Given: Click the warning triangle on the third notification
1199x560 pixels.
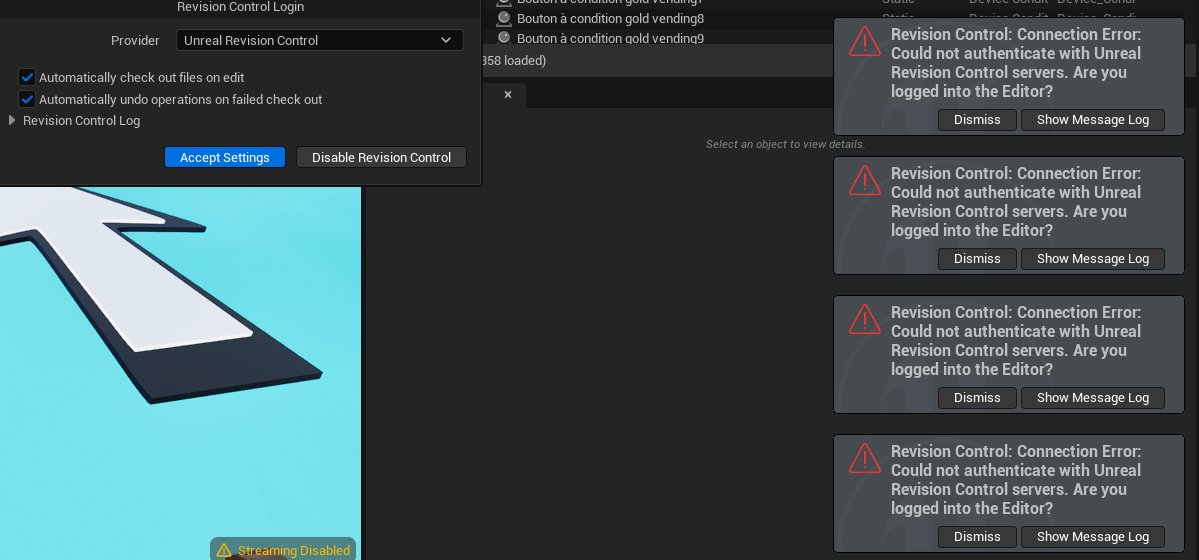Looking at the screenshot, I should (x=865, y=320).
